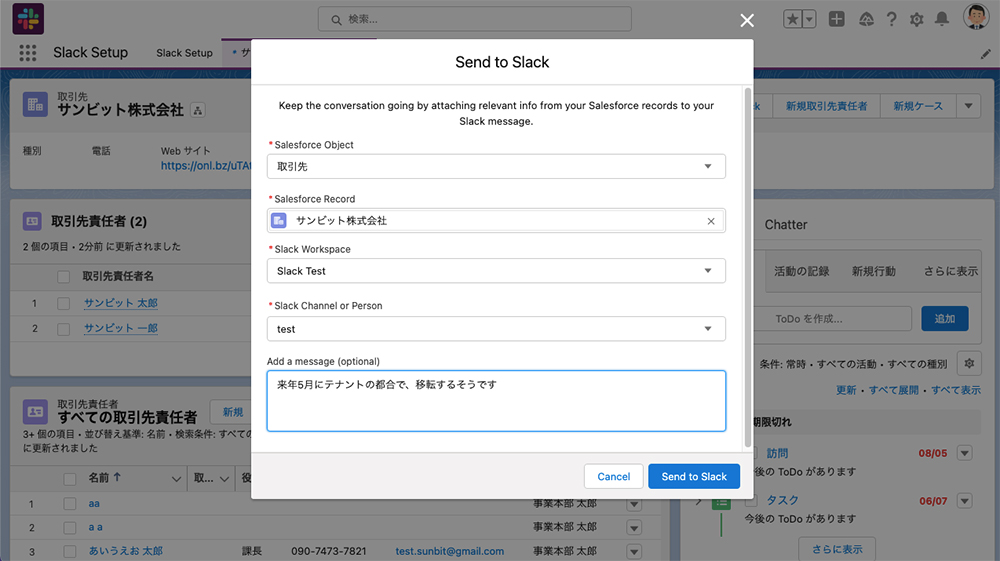Open the Slack Channel or Person dropdown
Image resolution: width=1000 pixels, height=561 pixels.
(496, 329)
